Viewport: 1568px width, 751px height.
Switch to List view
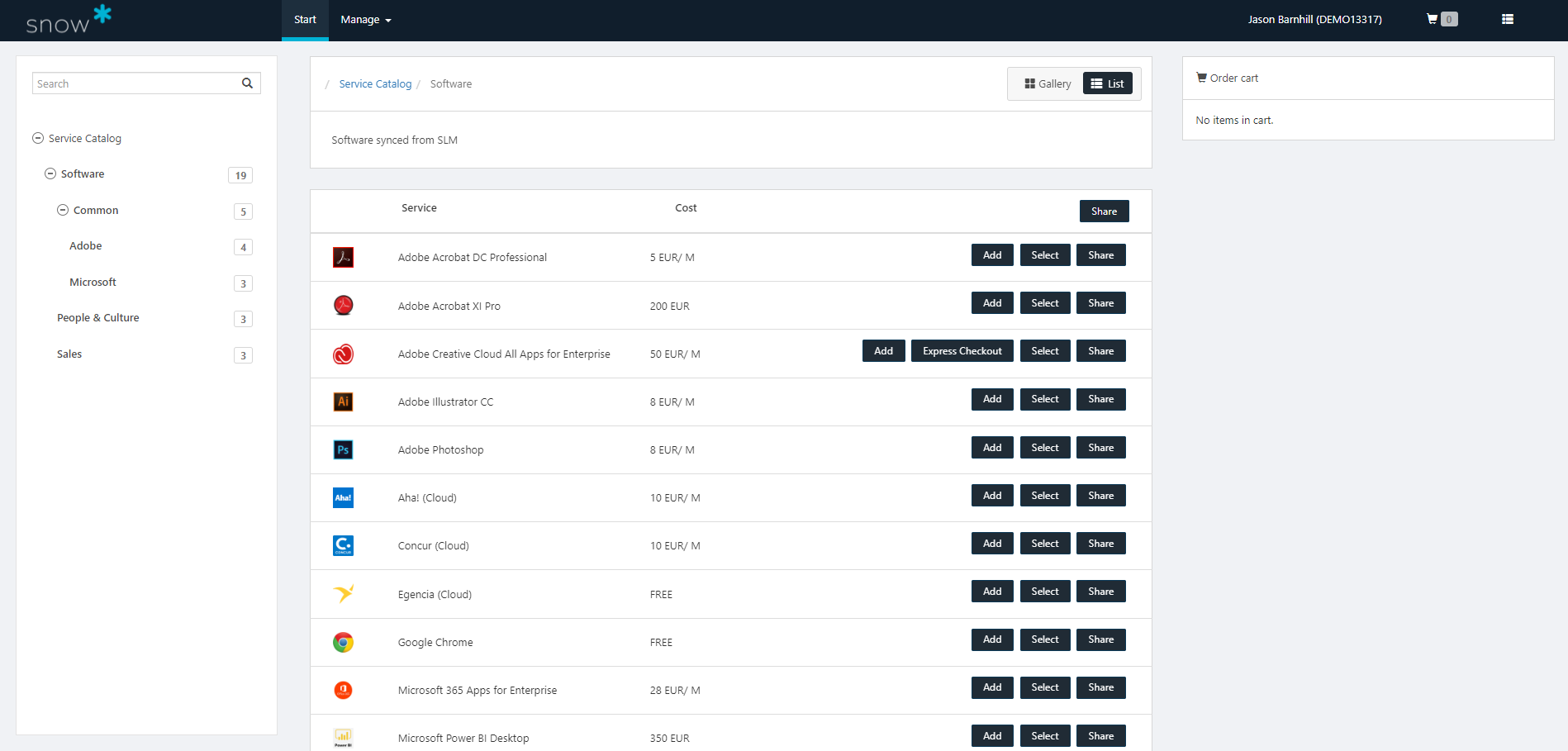coord(1107,83)
